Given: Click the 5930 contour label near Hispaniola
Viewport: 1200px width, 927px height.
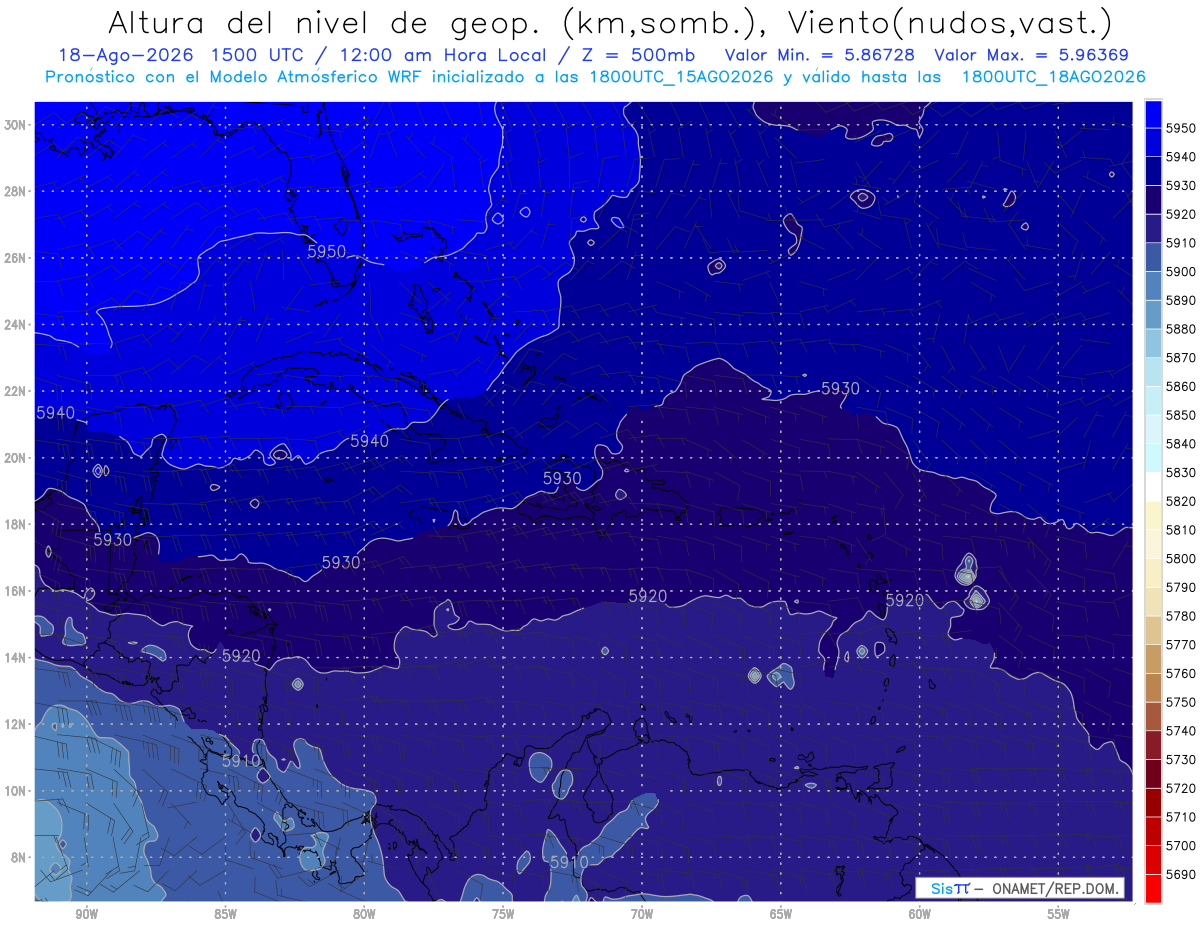Looking at the screenshot, I should pos(562,479).
